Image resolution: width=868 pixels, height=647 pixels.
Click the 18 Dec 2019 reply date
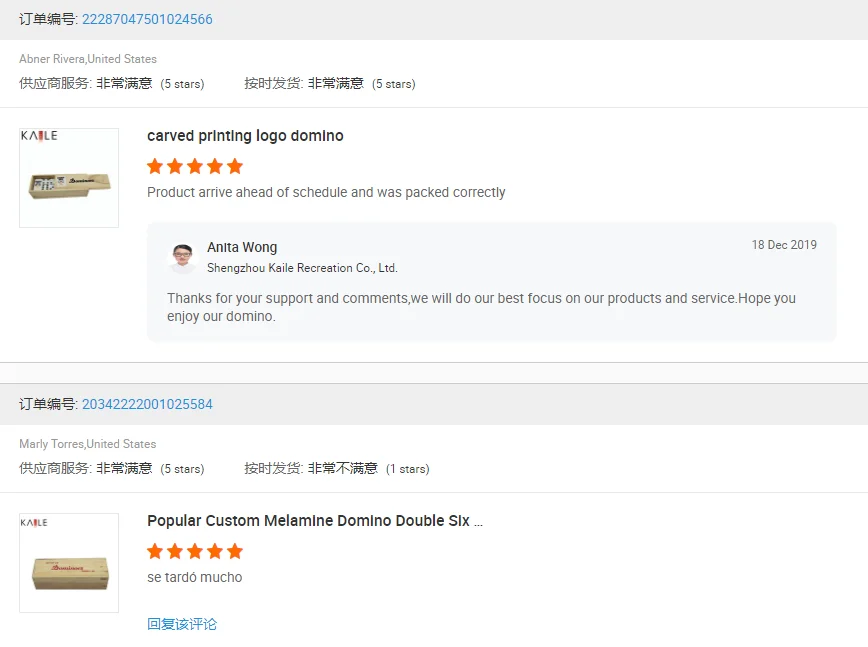click(x=784, y=245)
